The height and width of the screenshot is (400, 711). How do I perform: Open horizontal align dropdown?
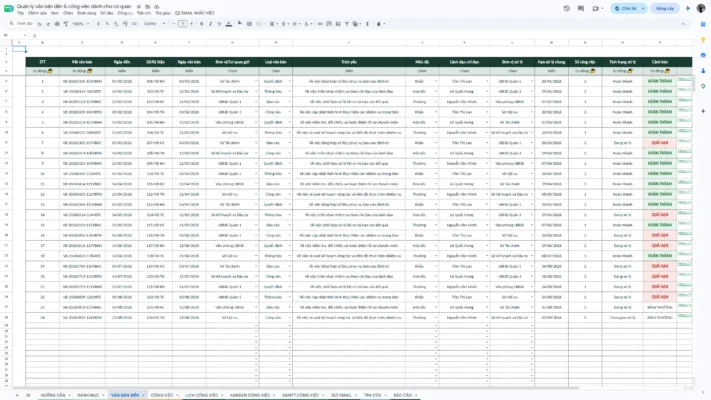pos(273,24)
